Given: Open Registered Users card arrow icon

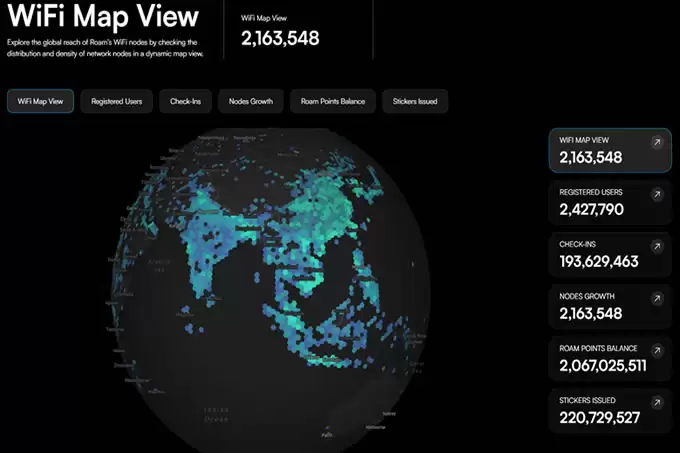Looking at the screenshot, I should (x=657, y=194).
